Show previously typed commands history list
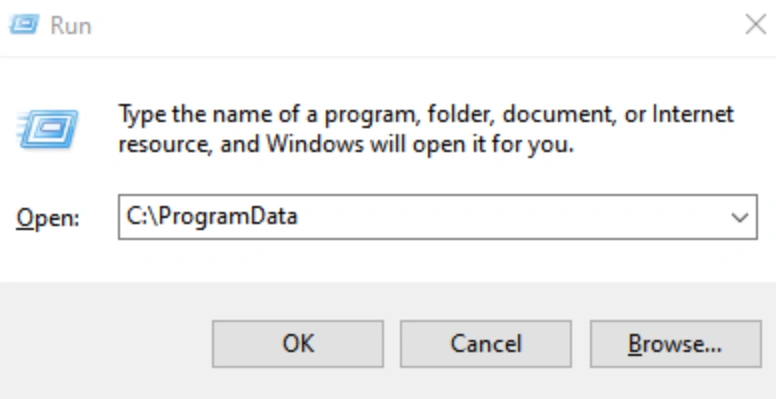Screen dimensions: 776x399 click(740, 217)
